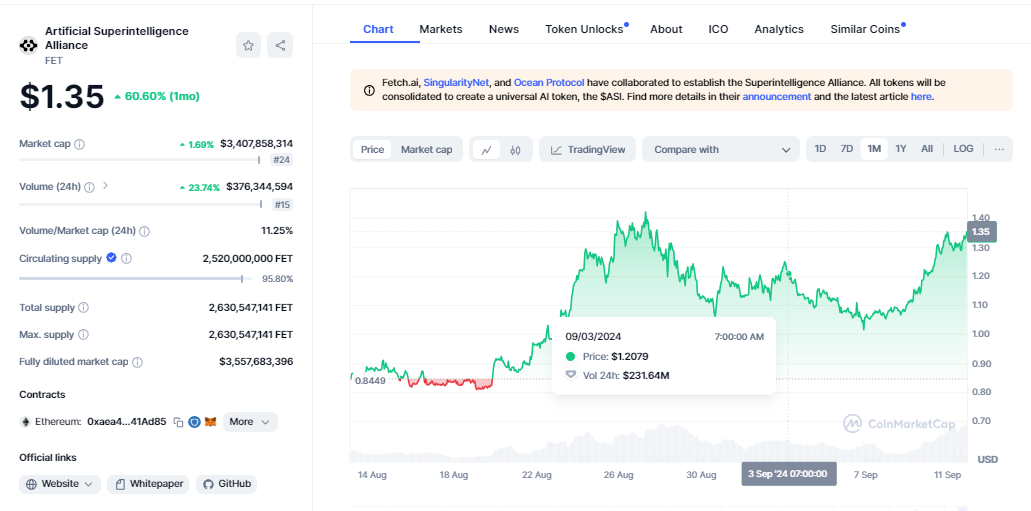Open the Analytics tab
Screen dimensions: 1031x511
point(779,29)
